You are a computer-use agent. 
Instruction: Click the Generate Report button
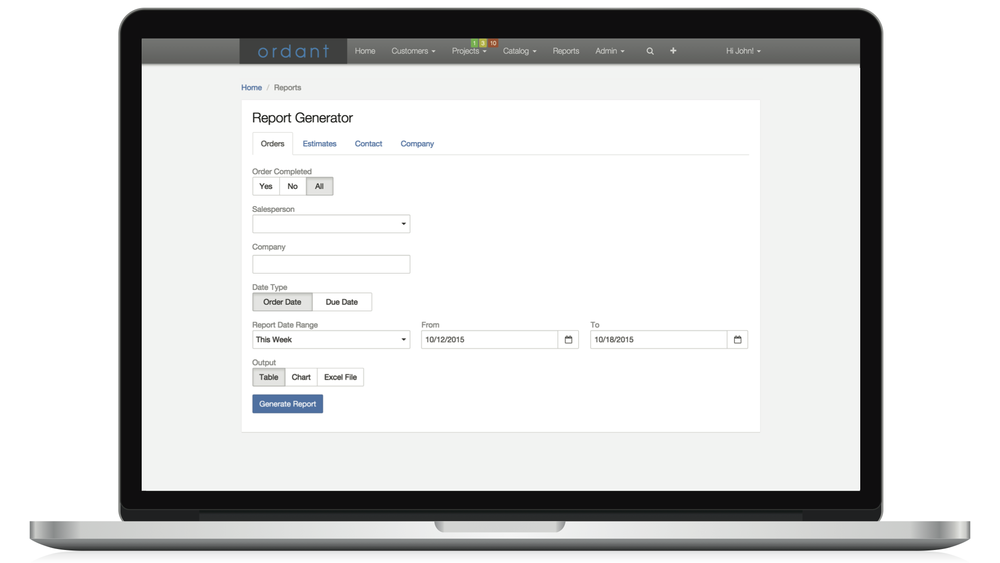(288, 404)
